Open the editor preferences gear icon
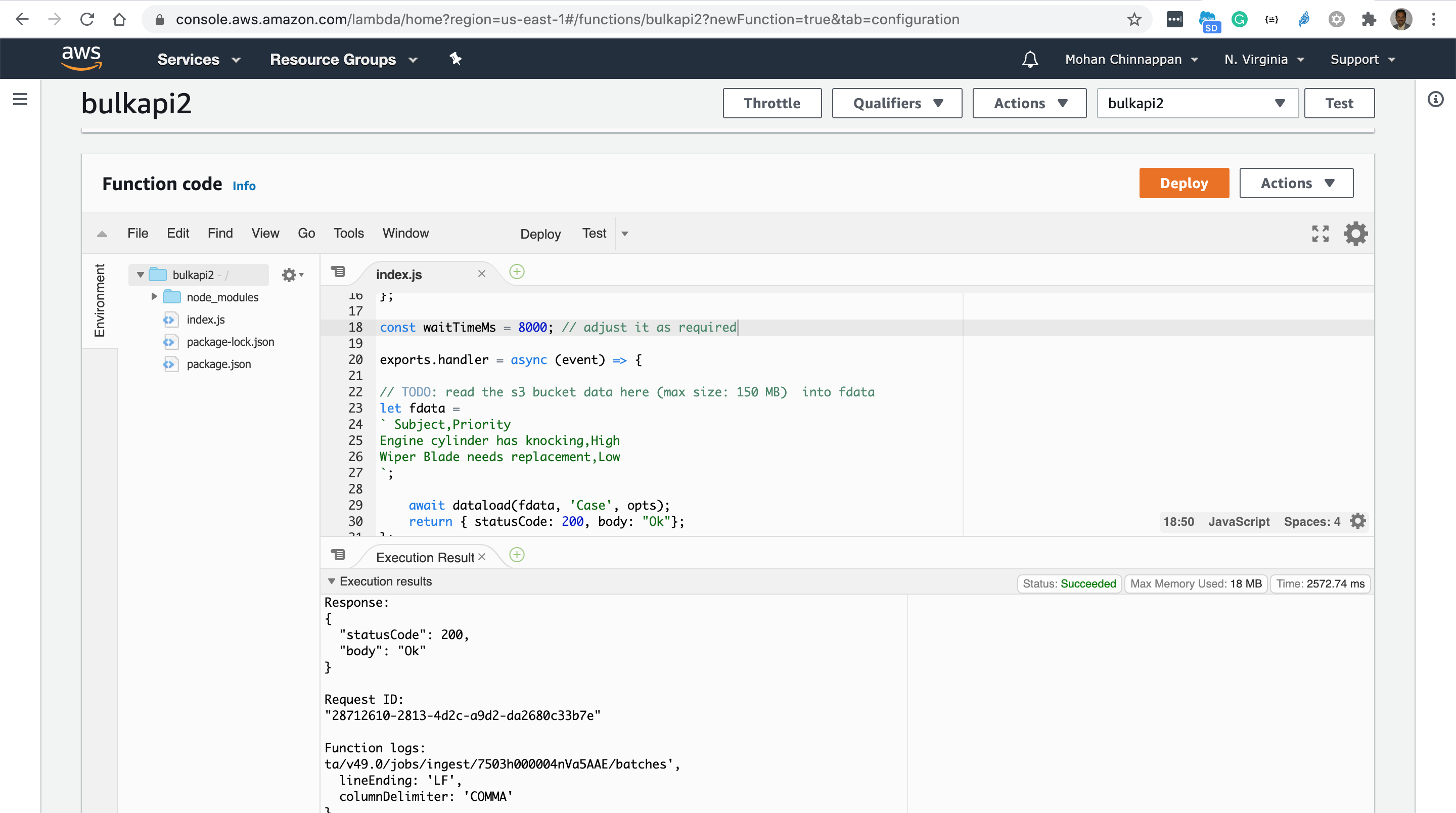1456x813 pixels. tap(1355, 233)
